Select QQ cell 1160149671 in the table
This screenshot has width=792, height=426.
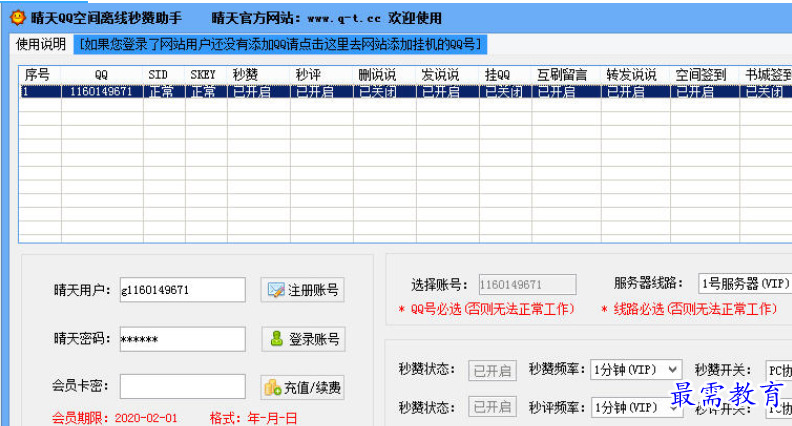click(102, 91)
